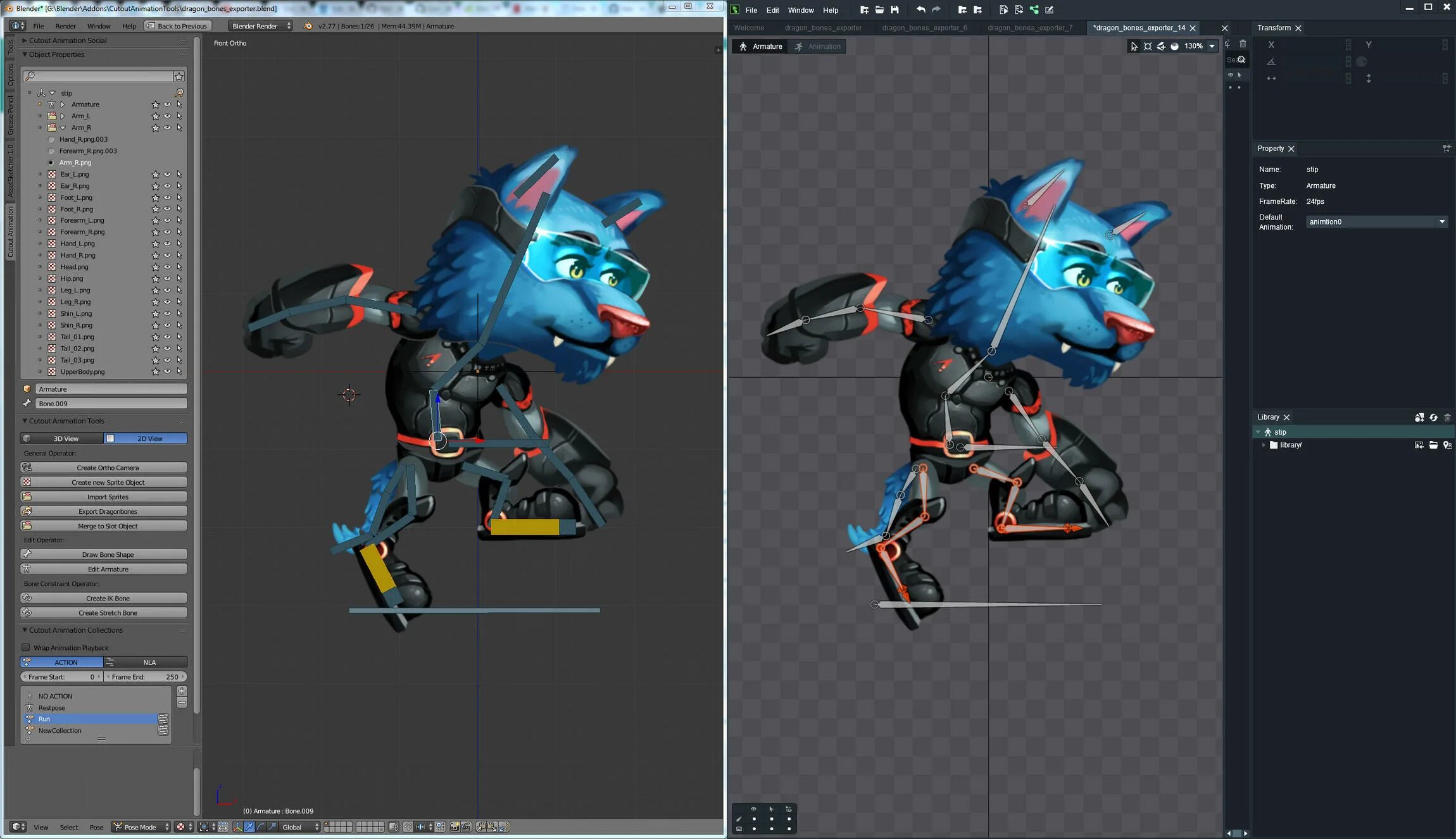Hide the Head.png sprite via eye icon
The image size is (1456, 839).
coord(167,267)
